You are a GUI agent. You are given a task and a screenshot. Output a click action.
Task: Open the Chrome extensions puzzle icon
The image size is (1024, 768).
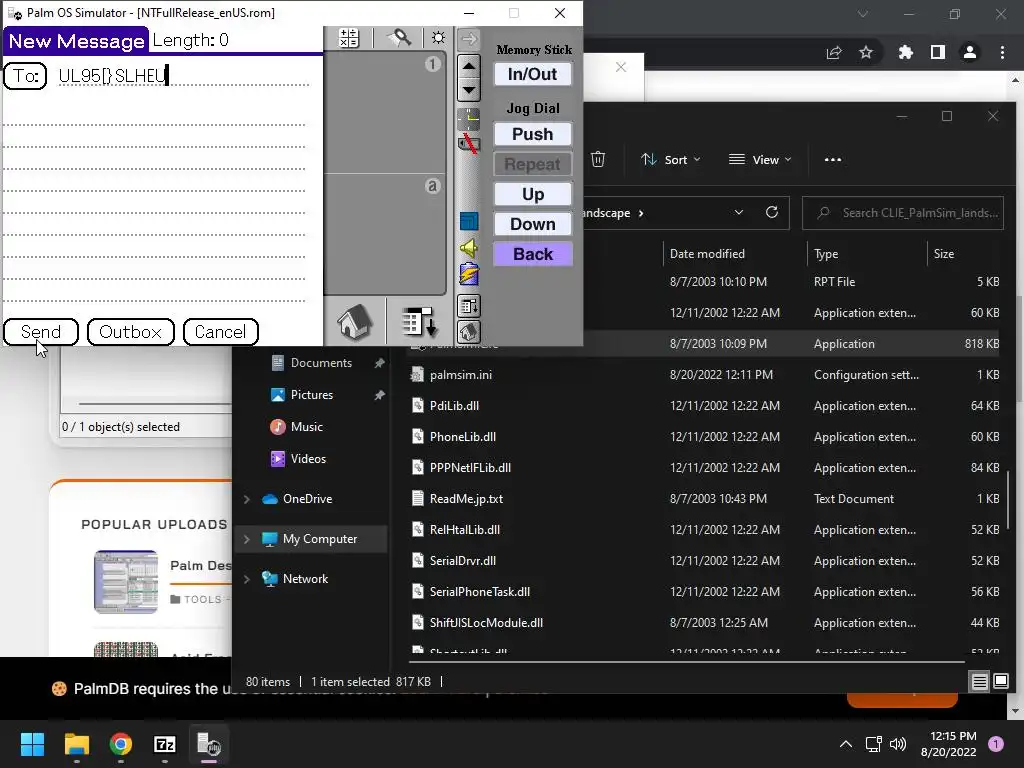point(906,52)
